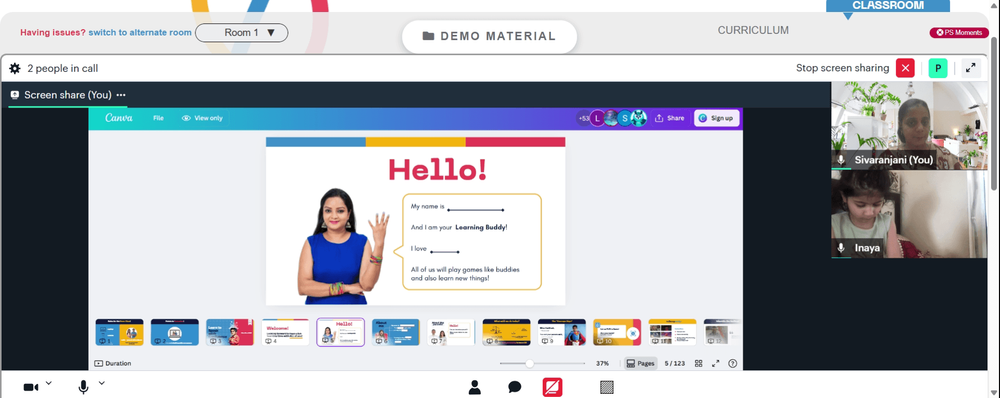Click the Sivaranjani (You) video tile
Image resolution: width=1000 pixels, height=398 pixels.
[x=909, y=126]
